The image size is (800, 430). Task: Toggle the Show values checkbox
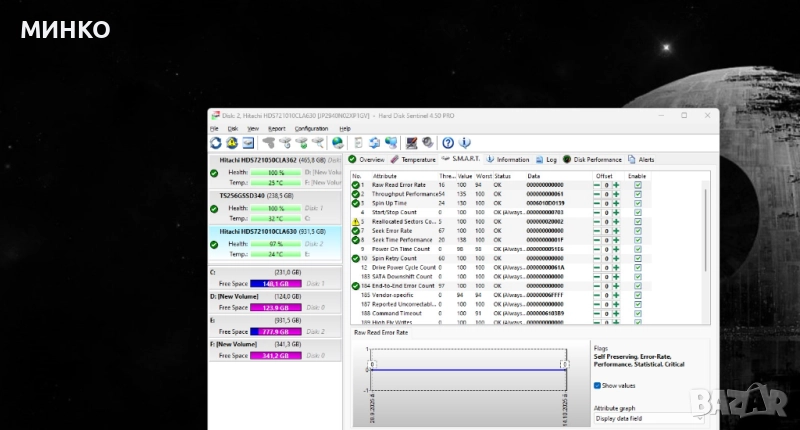(598, 385)
